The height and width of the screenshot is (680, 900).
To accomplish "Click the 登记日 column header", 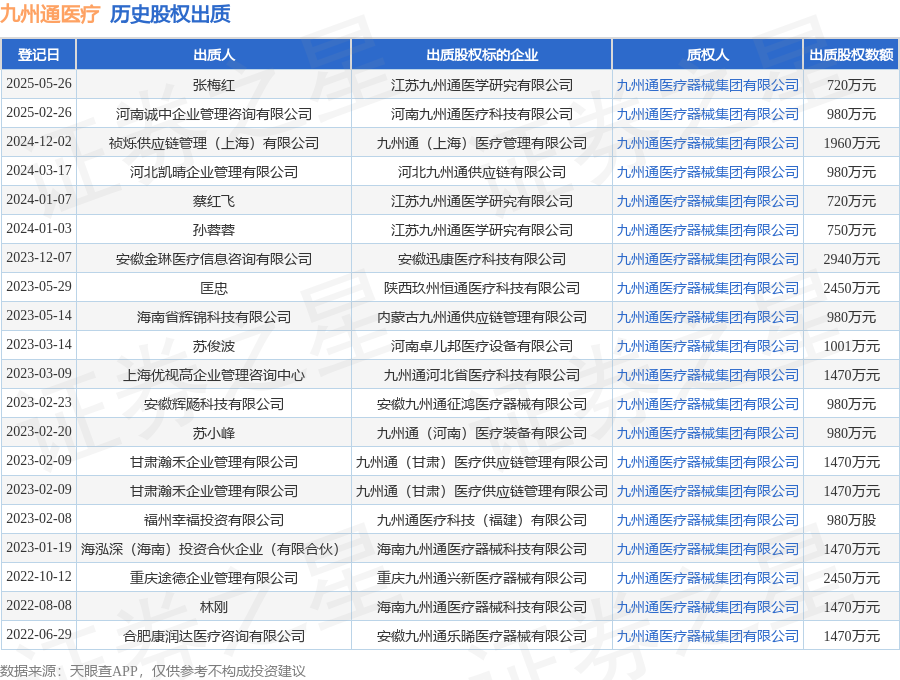I will pos(38,55).
